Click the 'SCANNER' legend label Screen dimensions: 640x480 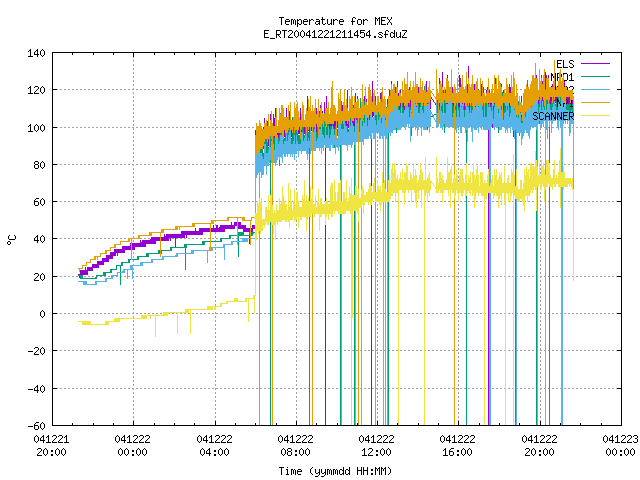[x=553, y=116]
